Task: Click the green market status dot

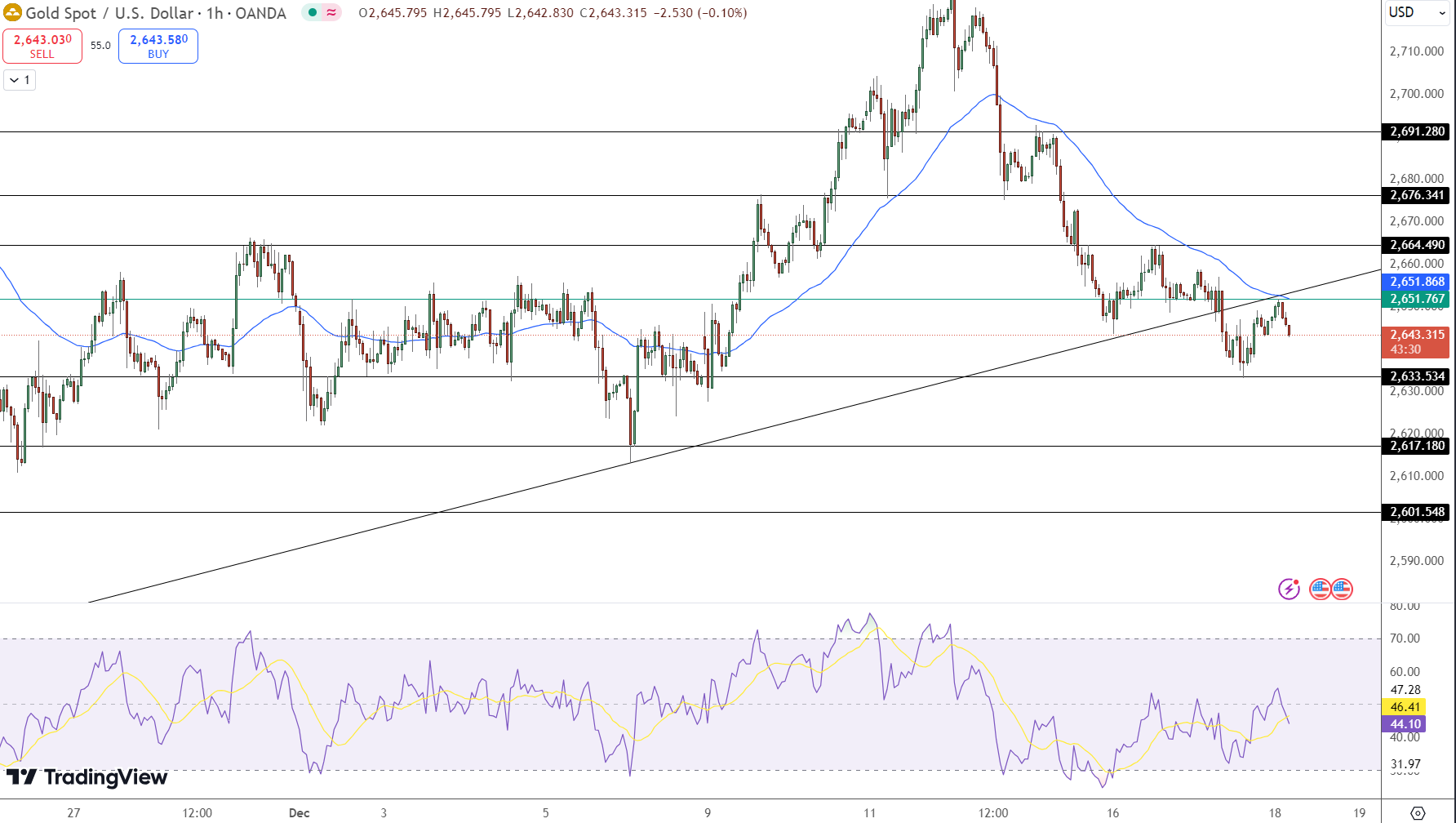Action: click(x=313, y=12)
